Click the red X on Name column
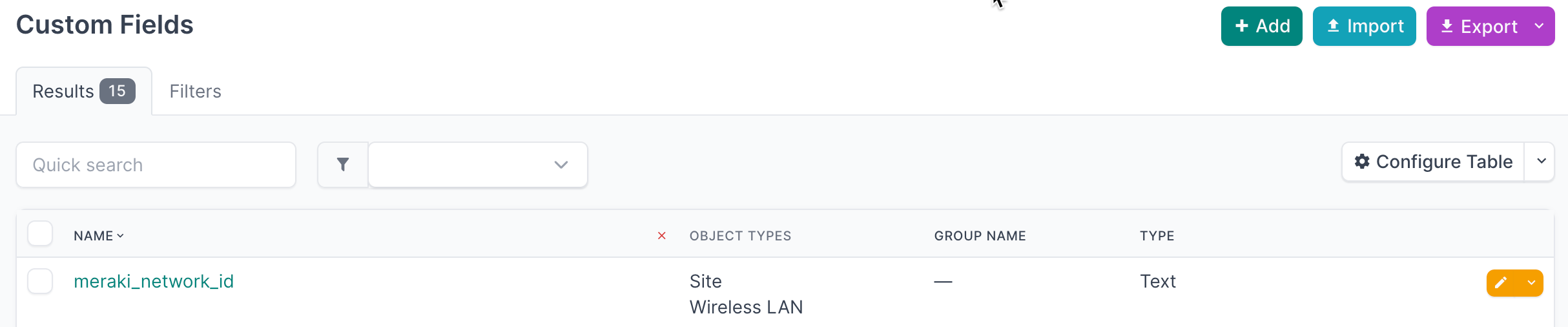Screen dimensions: 1568x327 coord(661,236)
